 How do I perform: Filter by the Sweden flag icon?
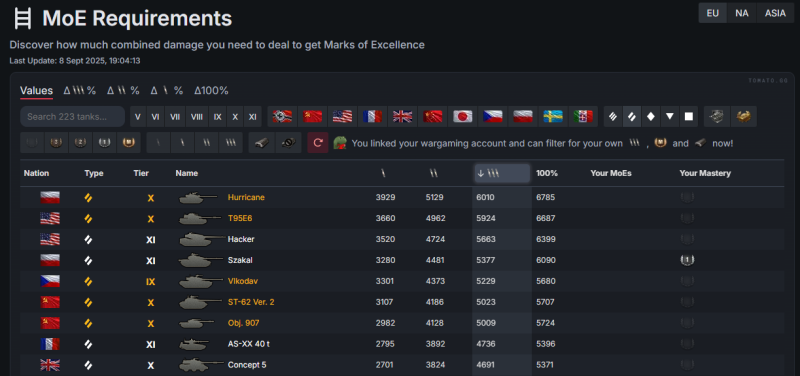pos(553,116)
